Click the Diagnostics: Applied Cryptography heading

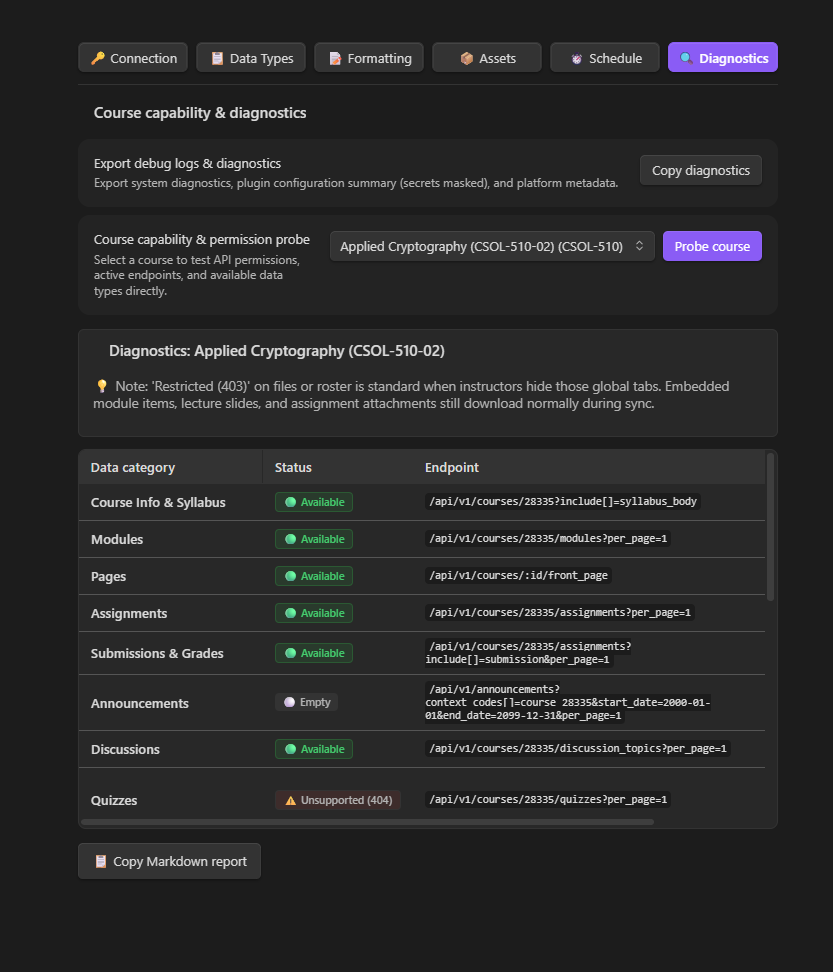pyautogui.click(x=276, y=351)
